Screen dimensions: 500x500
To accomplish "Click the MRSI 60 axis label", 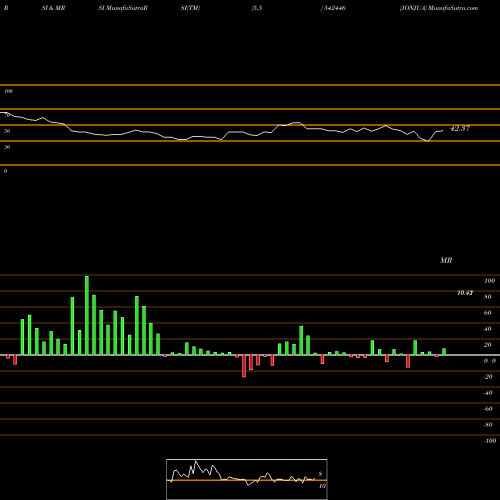I will coord(488,313).
